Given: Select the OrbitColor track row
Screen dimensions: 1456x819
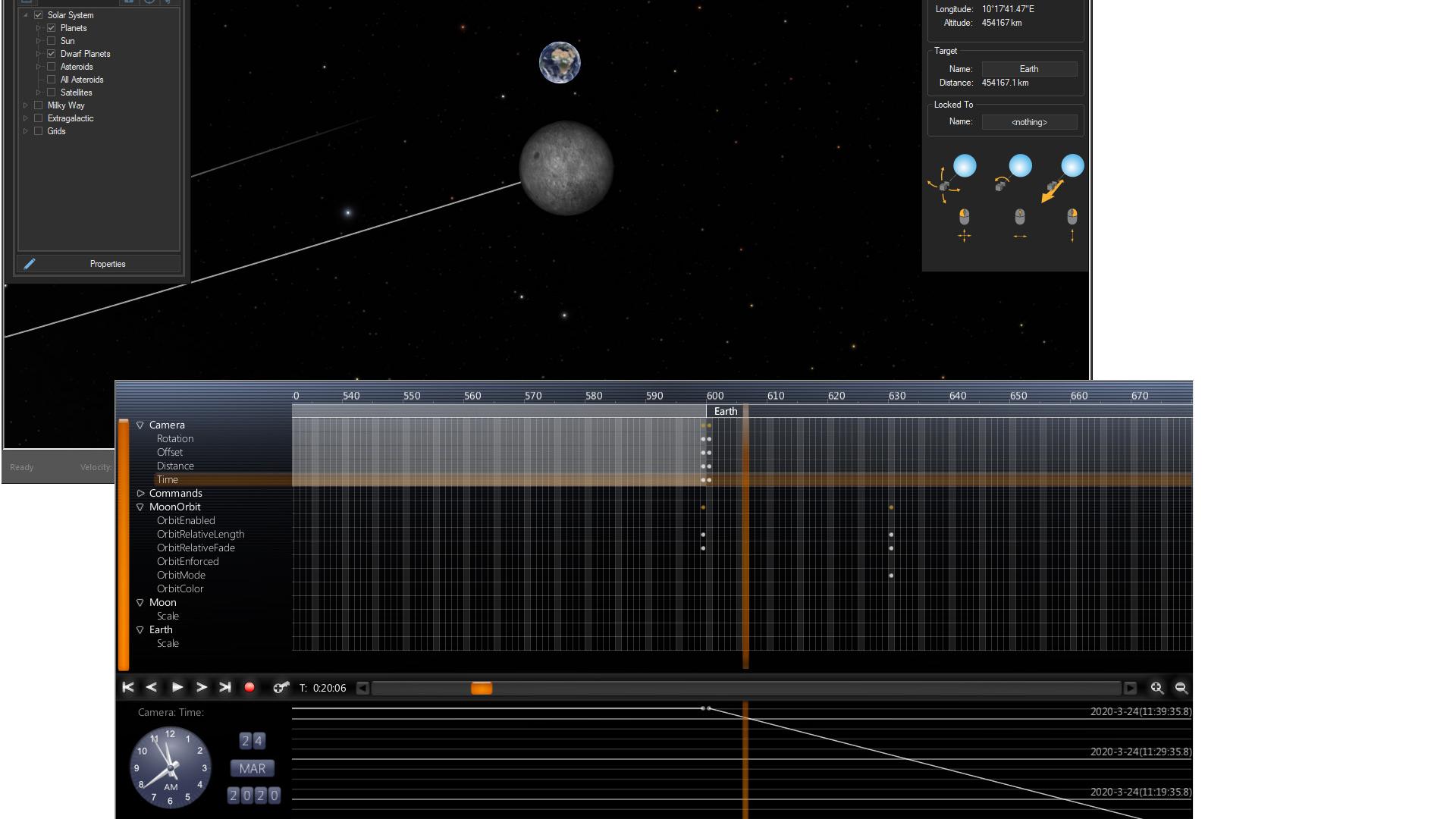Looking at the screenshot, I should coord(180,589).
